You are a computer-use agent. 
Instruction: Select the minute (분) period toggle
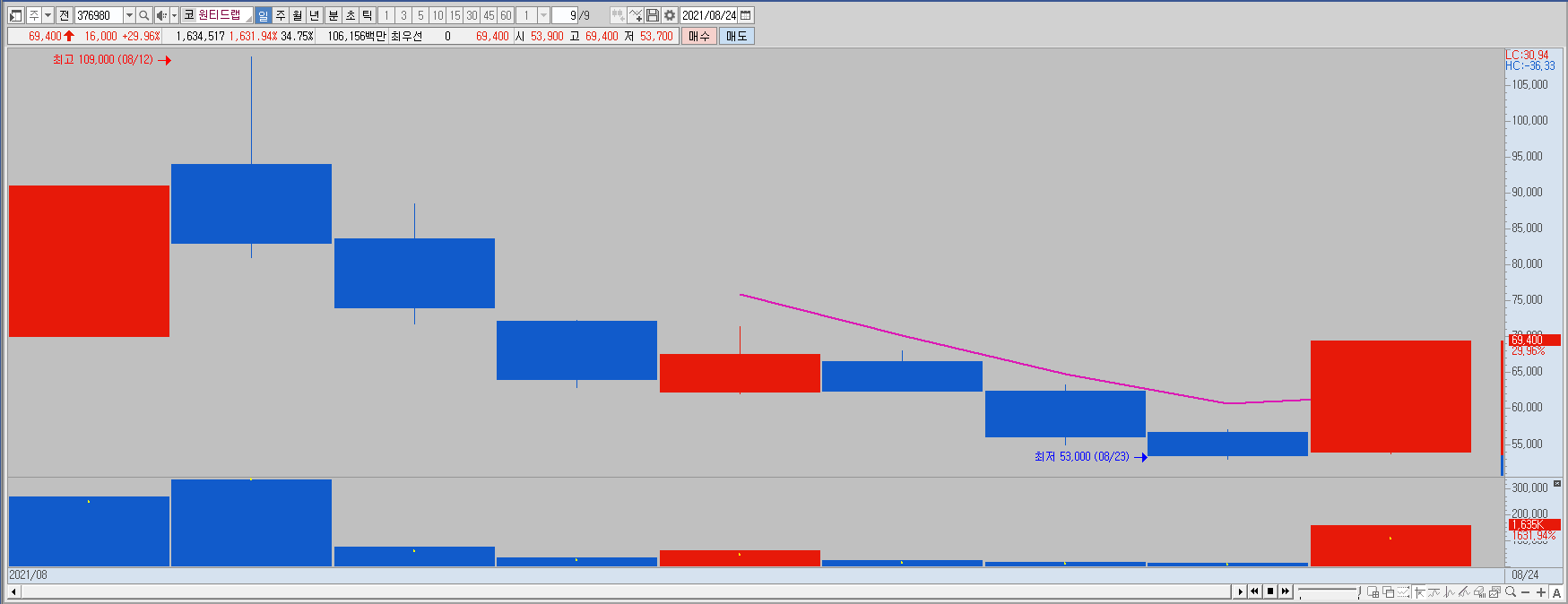pos(334,15)
